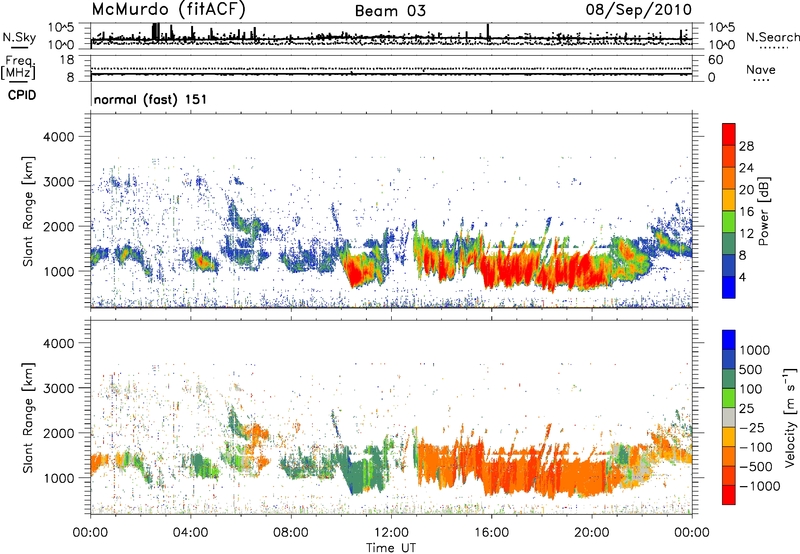Image resolution: width=800 pixels, height=554 pixels.
Task: Select the "Beam 03" heading
Action: (390, 11)
